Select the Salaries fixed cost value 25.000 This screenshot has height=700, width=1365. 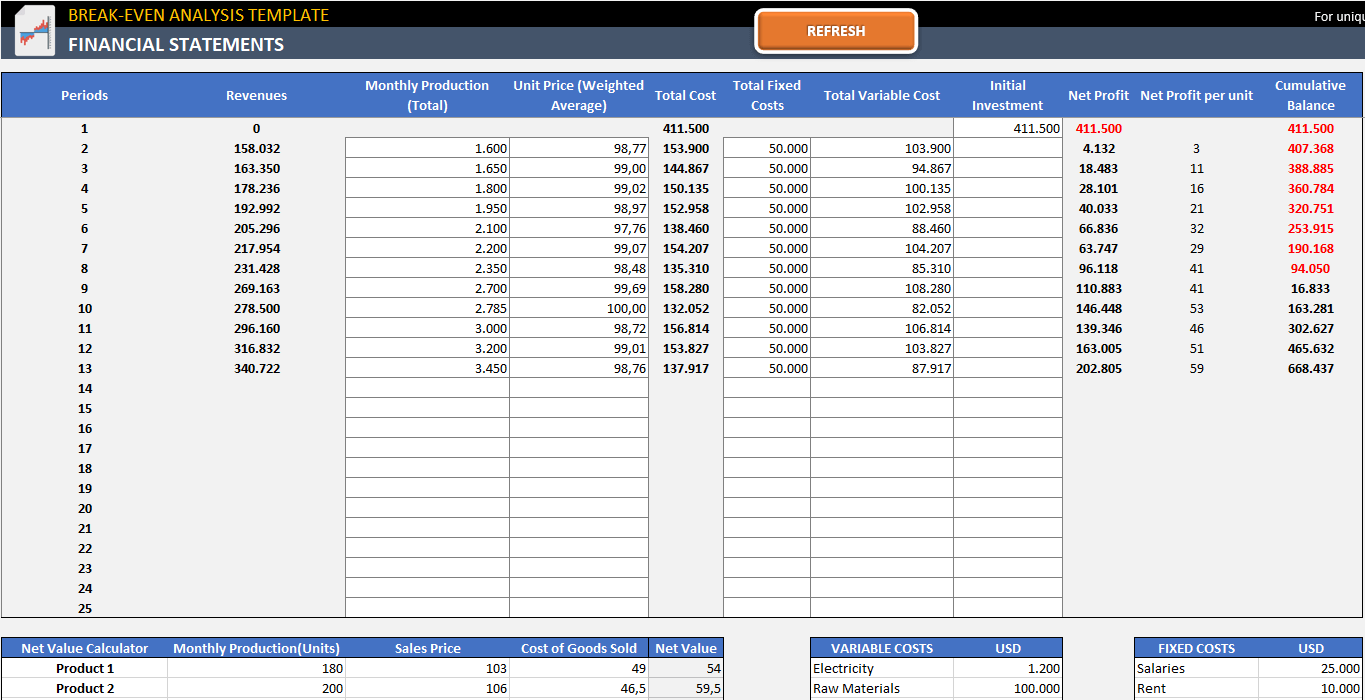coord(1310,668)
